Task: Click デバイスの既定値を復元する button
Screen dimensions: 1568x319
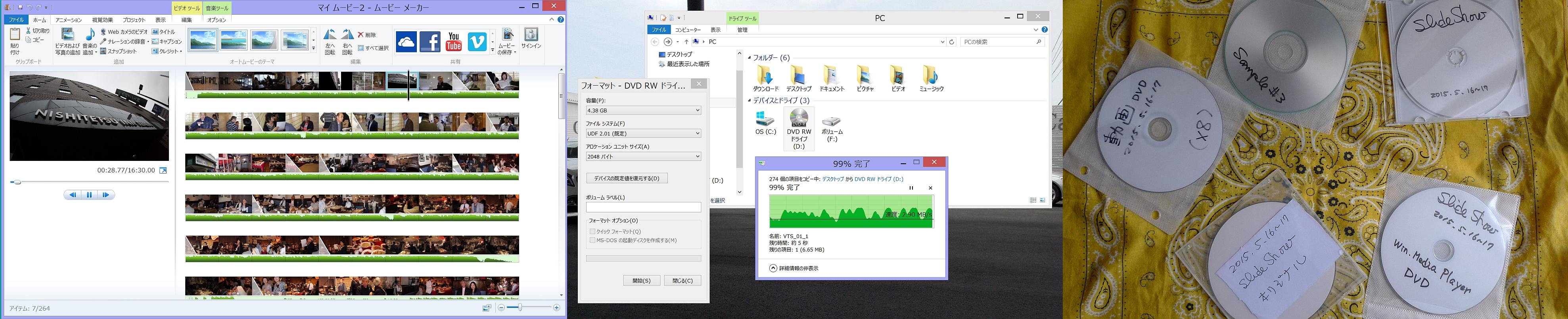Action: point(626,178)
